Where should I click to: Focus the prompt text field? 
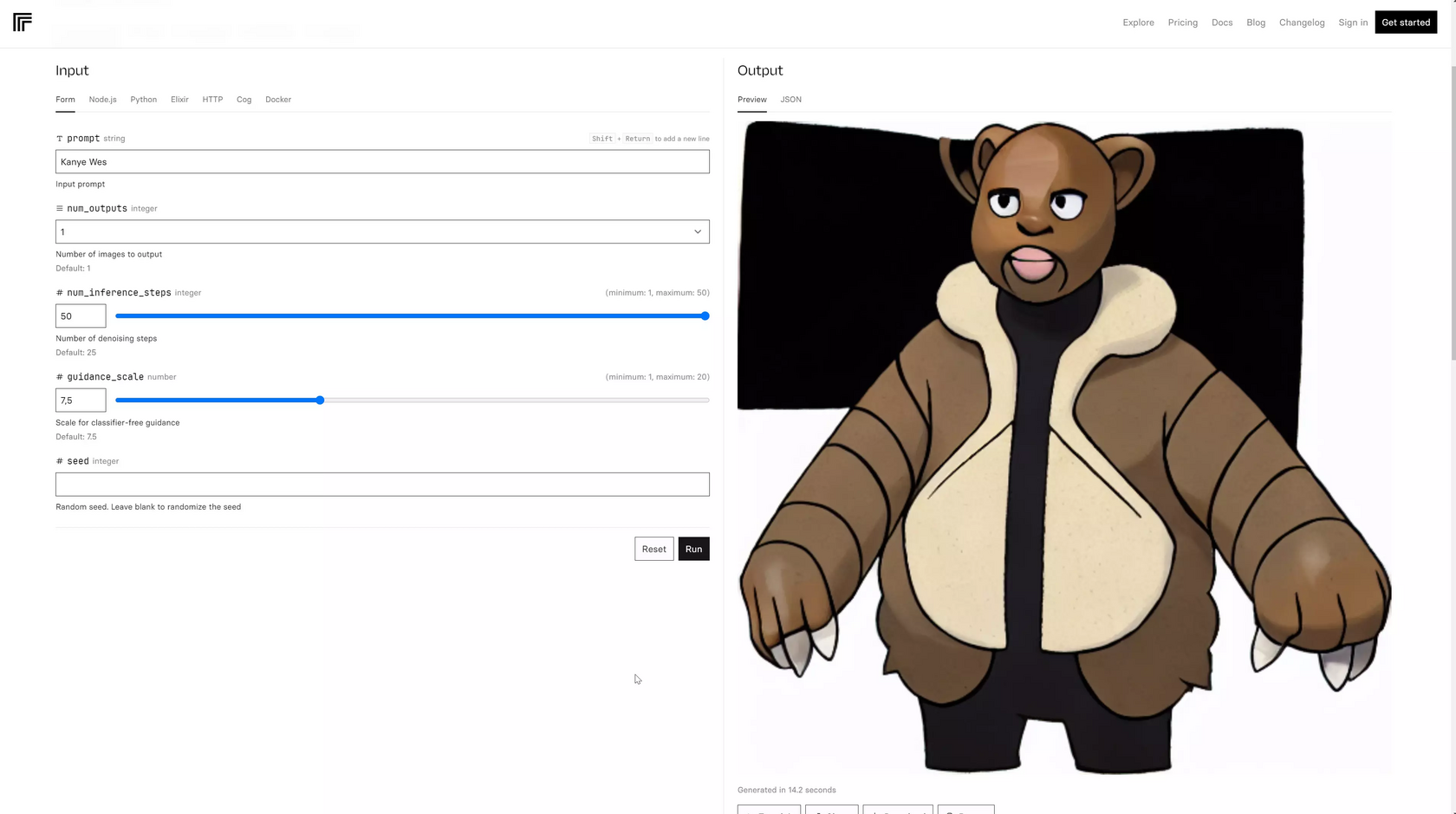382,162
